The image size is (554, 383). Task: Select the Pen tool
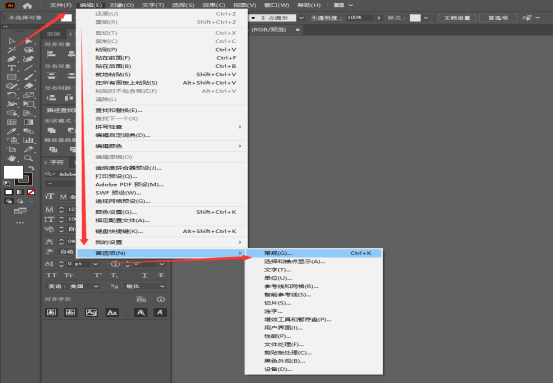click(x=12, y=59)
